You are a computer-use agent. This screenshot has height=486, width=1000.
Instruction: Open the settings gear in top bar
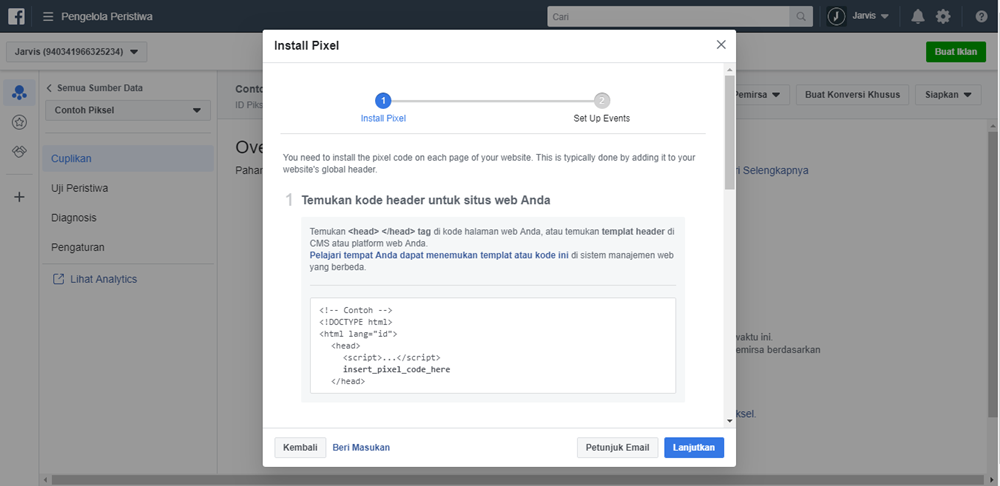tap(943, 17)
